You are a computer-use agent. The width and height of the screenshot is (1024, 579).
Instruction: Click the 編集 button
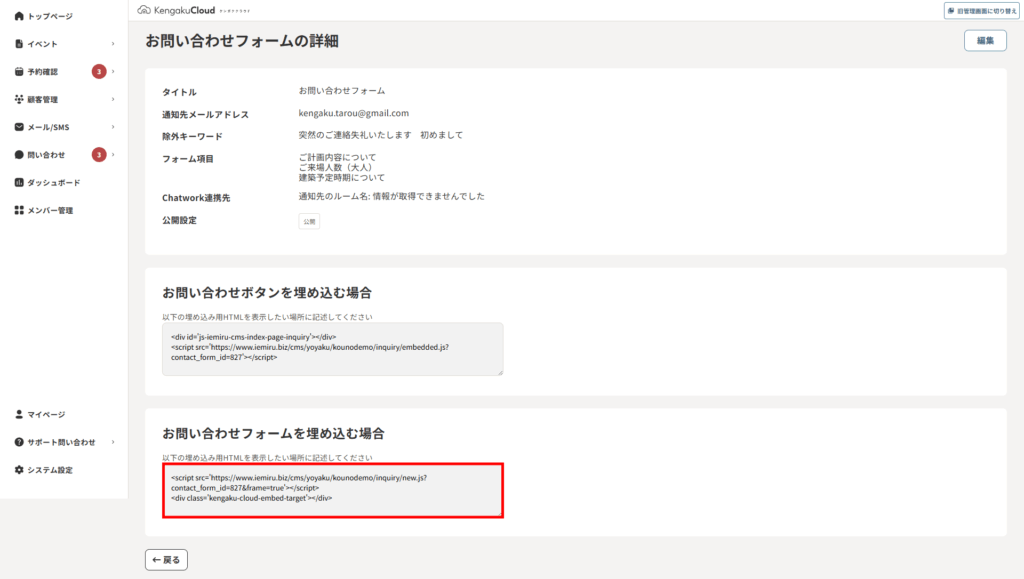coord(985,40)
